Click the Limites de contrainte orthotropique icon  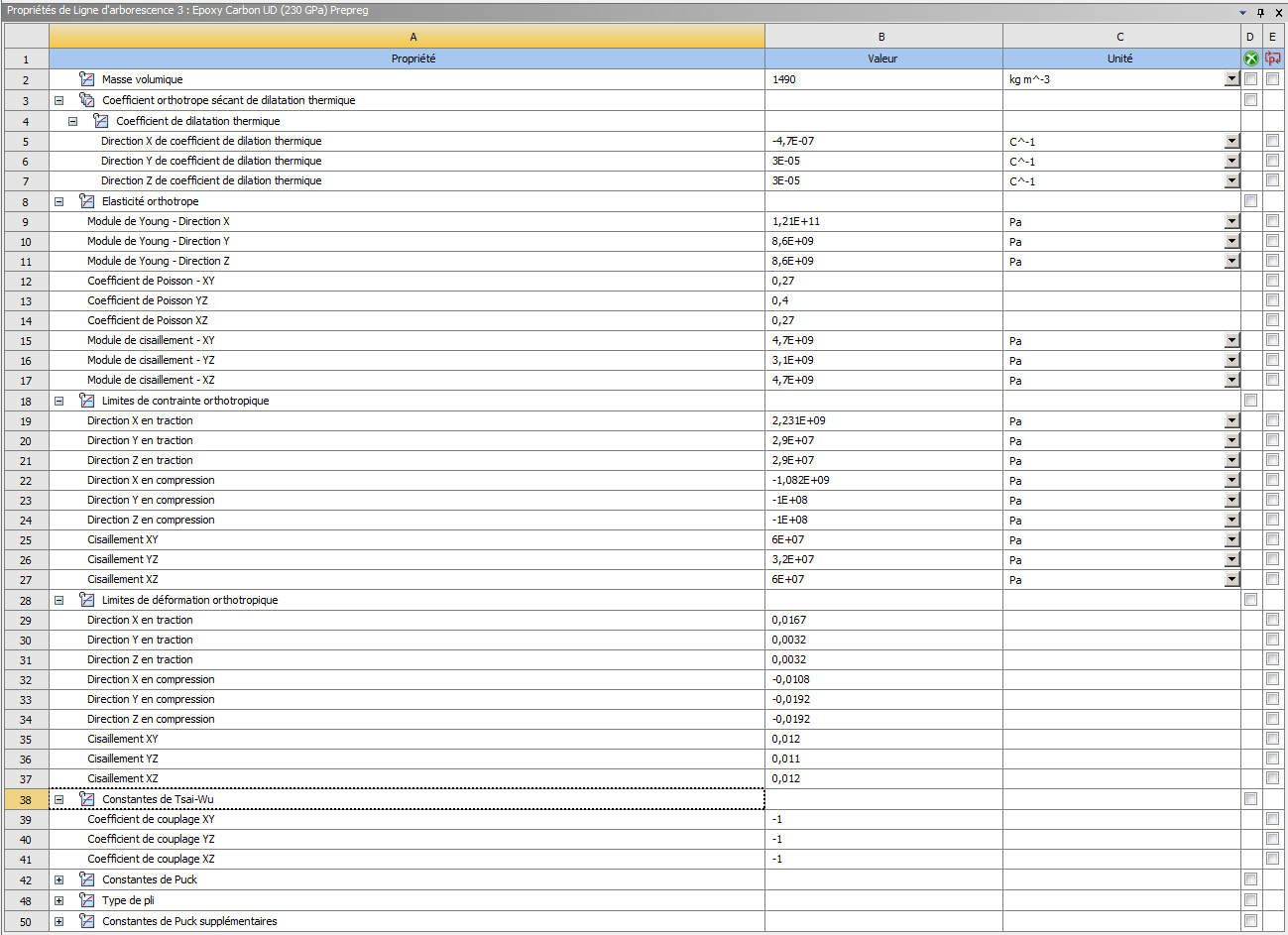pyautogui.click(x=87, y=401)
